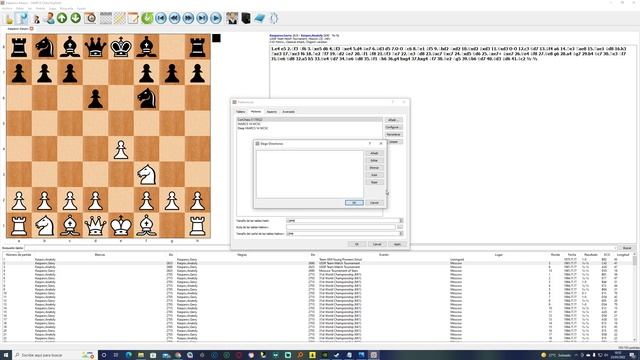Click Bajar button in directories dialog
The height and width of the screenshot is (360, 640).
click(374, 182)
